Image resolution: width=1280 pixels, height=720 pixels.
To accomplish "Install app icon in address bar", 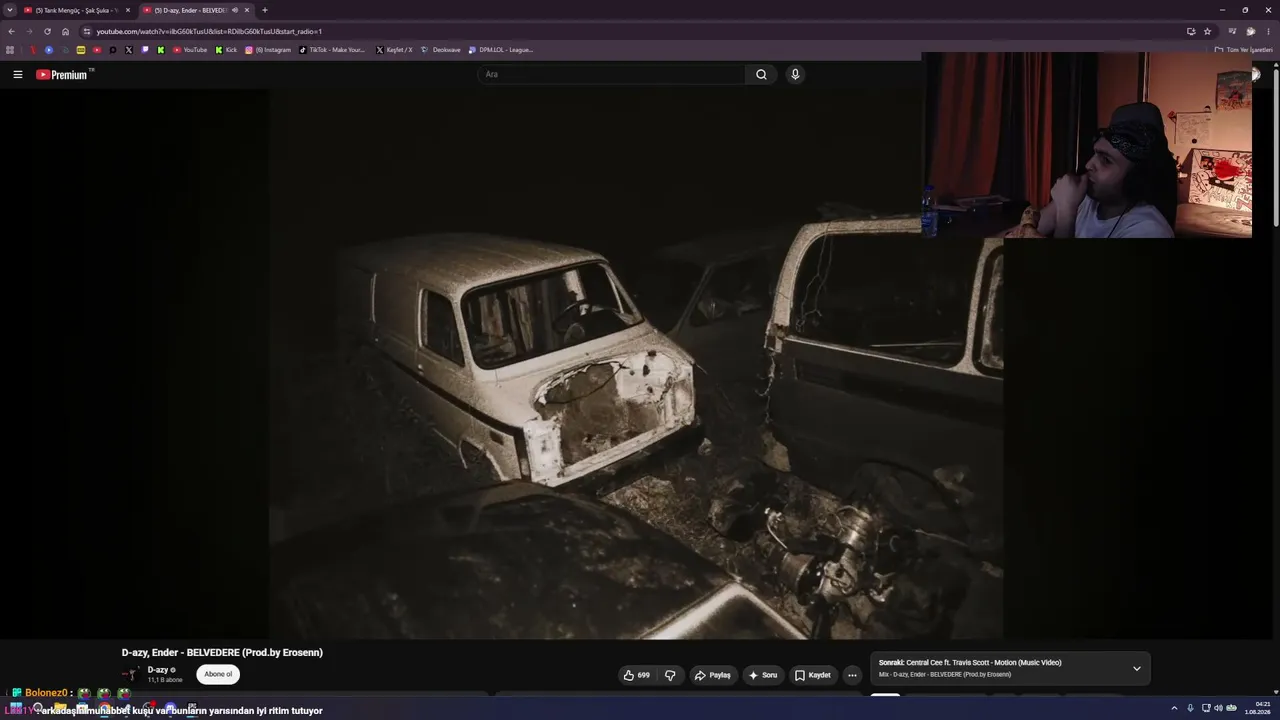I will coord(1191,31).
